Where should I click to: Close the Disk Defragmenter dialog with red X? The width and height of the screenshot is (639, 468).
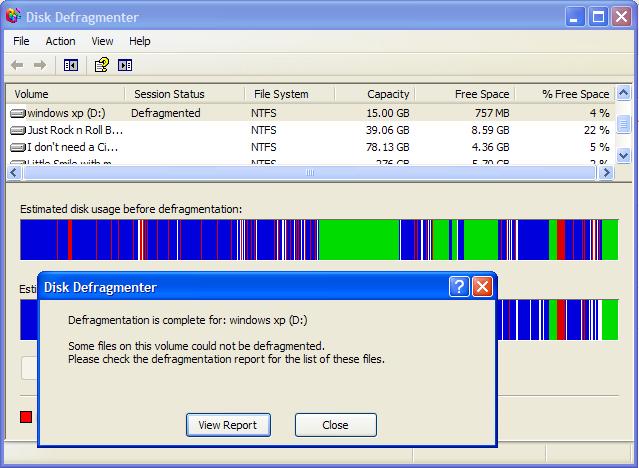pyautogui.click(x=483, y=287)
